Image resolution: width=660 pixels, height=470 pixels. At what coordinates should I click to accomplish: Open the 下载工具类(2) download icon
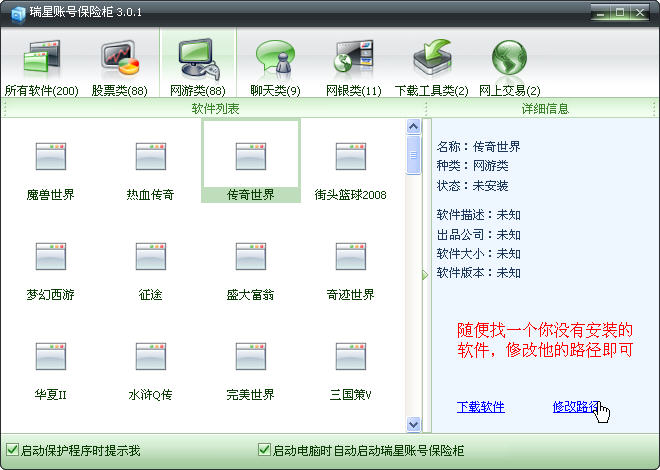432,58
